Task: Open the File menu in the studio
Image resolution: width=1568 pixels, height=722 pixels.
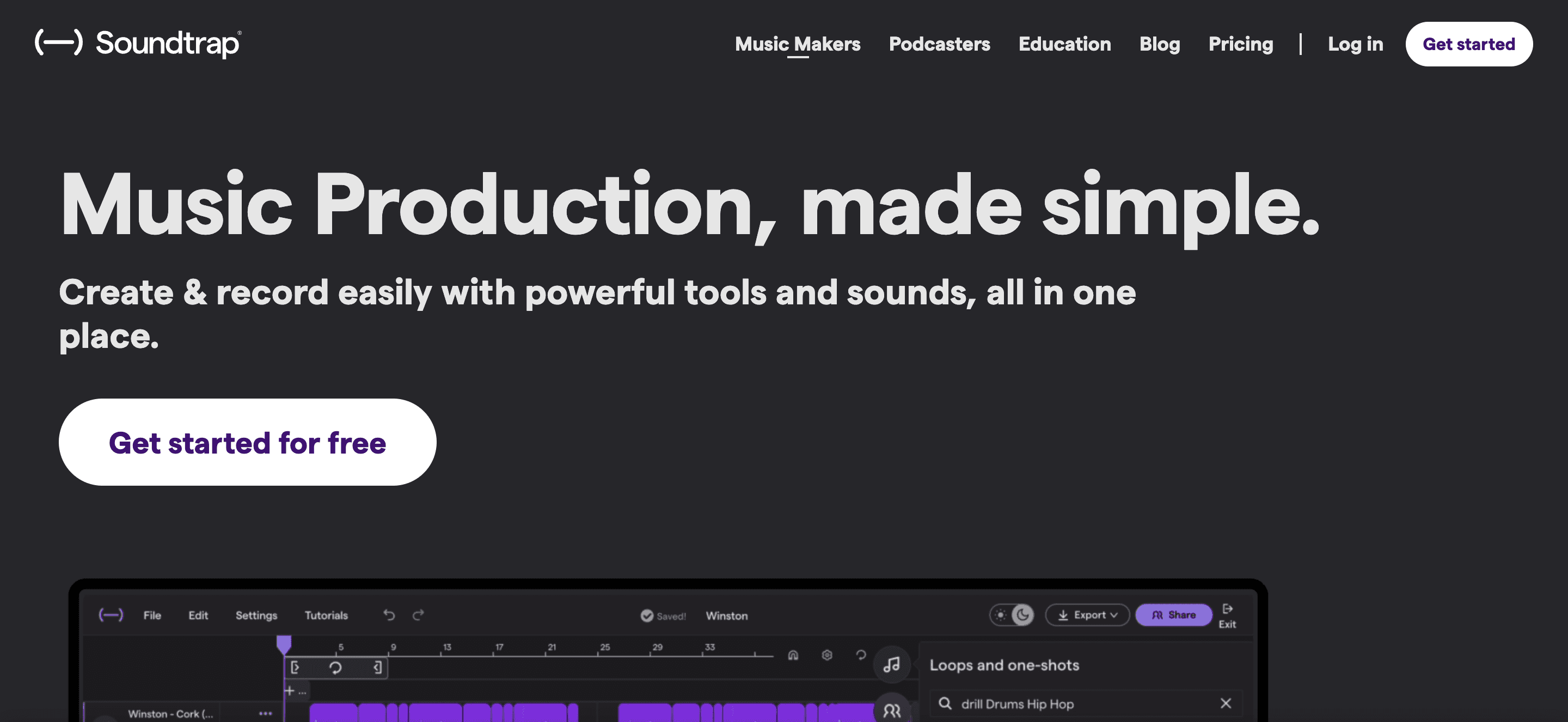Action: tap(152, 615)
